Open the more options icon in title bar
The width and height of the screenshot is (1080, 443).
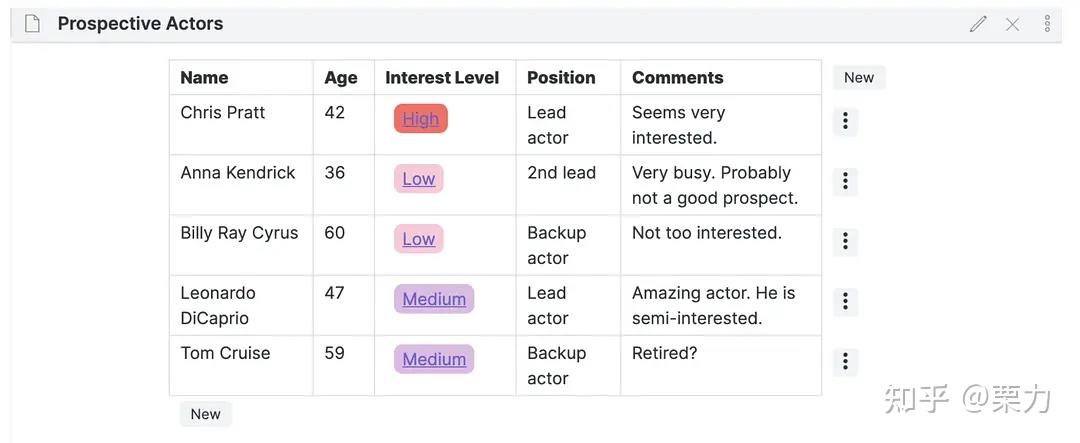pyautogui.click(x=1047, y=24)
